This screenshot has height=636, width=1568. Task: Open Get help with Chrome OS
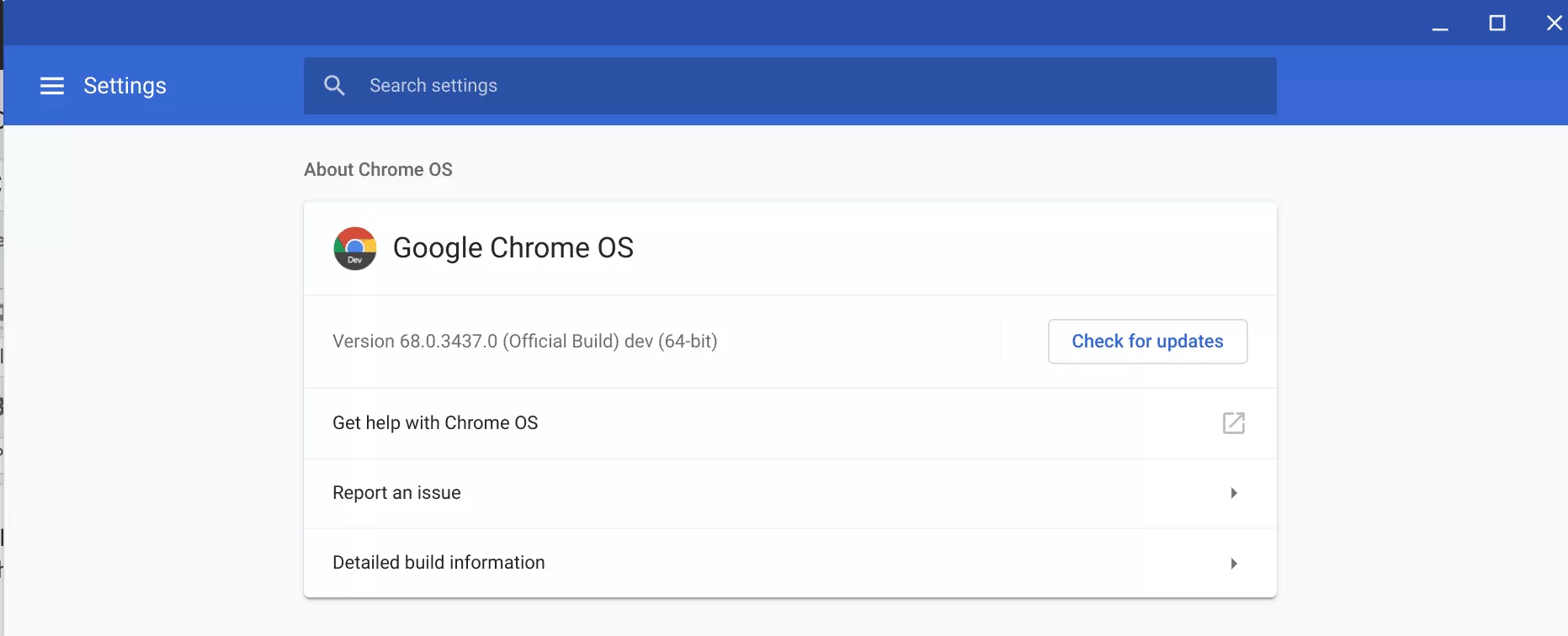(435, 423)
